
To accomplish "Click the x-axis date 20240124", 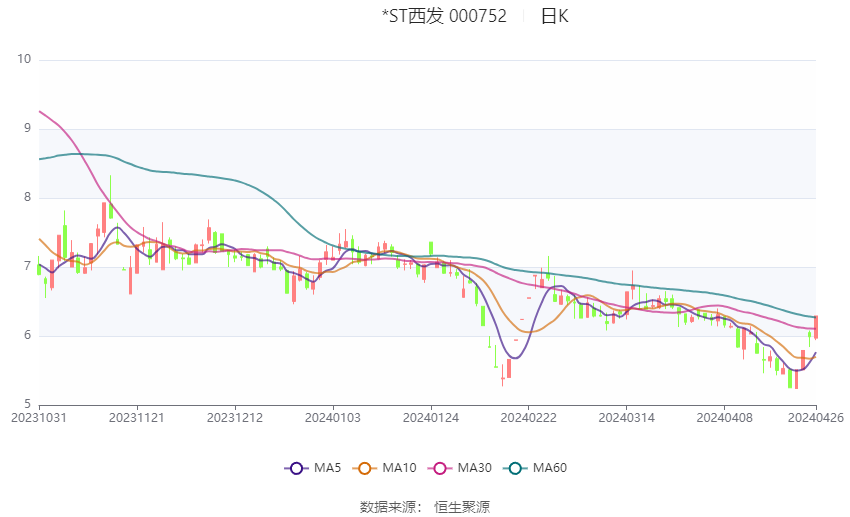I will click(431, 418).
